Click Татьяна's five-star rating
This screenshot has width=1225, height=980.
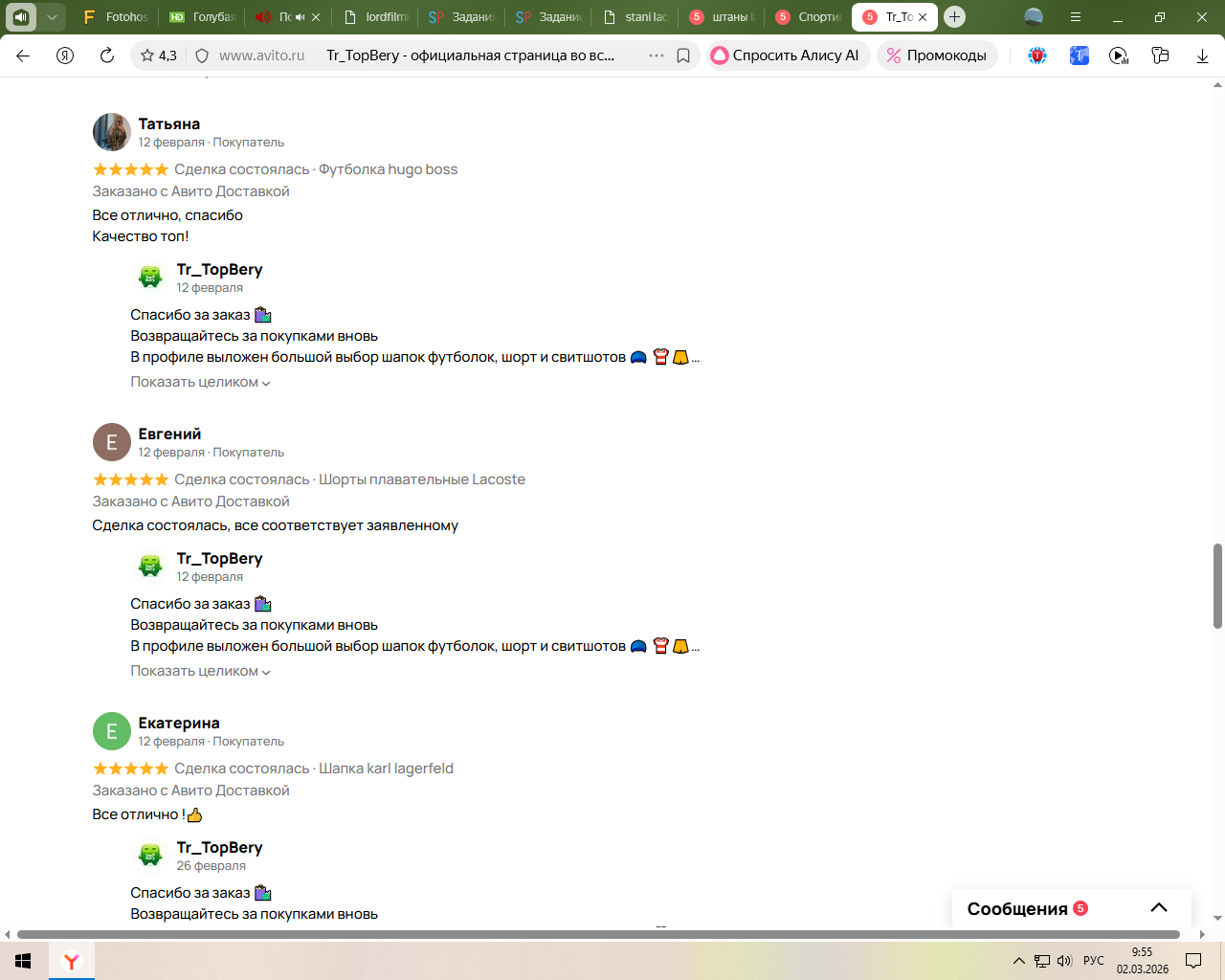point(130,169)
